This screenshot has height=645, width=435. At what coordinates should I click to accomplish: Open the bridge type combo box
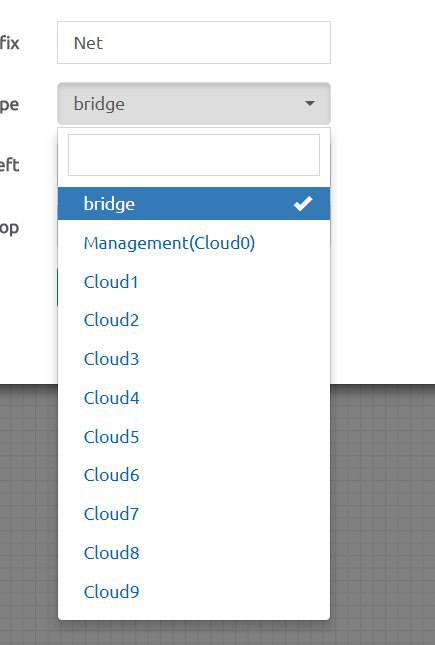(x=194, y=104)
